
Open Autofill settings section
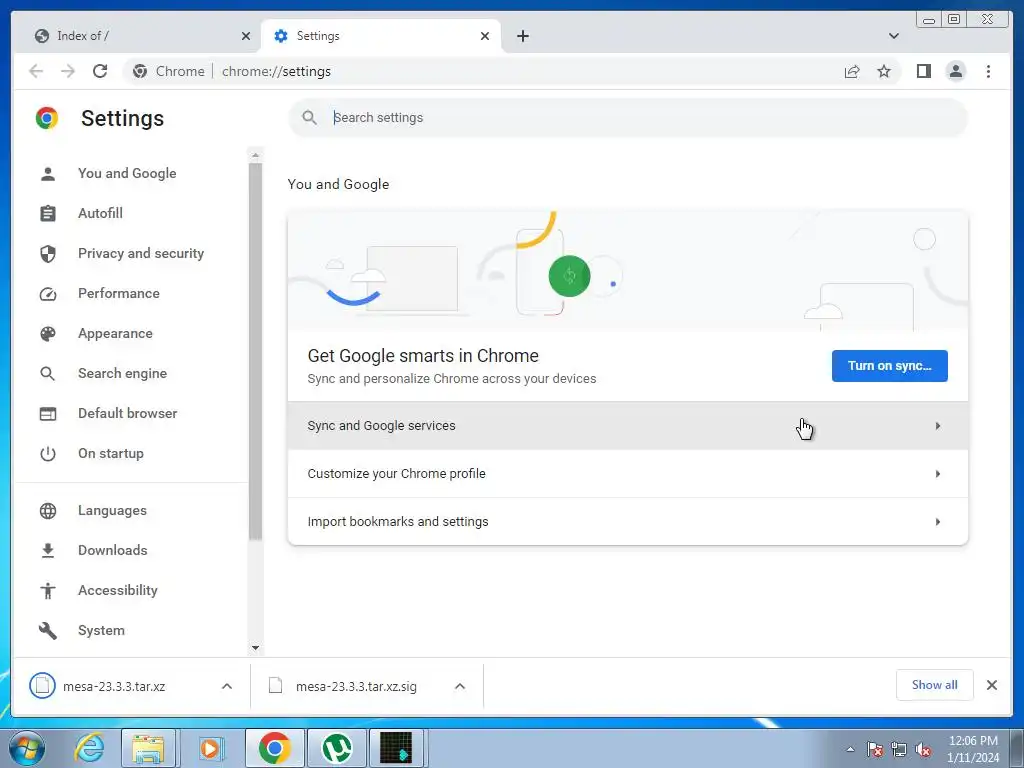[x=100, y=213]
